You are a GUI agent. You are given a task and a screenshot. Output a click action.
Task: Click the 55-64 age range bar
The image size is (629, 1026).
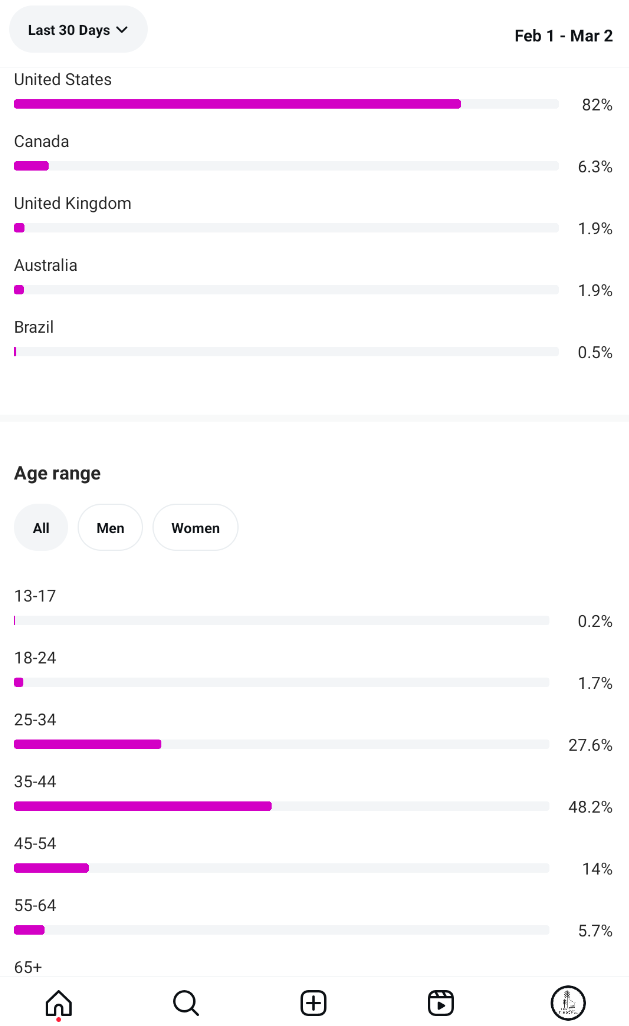(x=281, y=930)
